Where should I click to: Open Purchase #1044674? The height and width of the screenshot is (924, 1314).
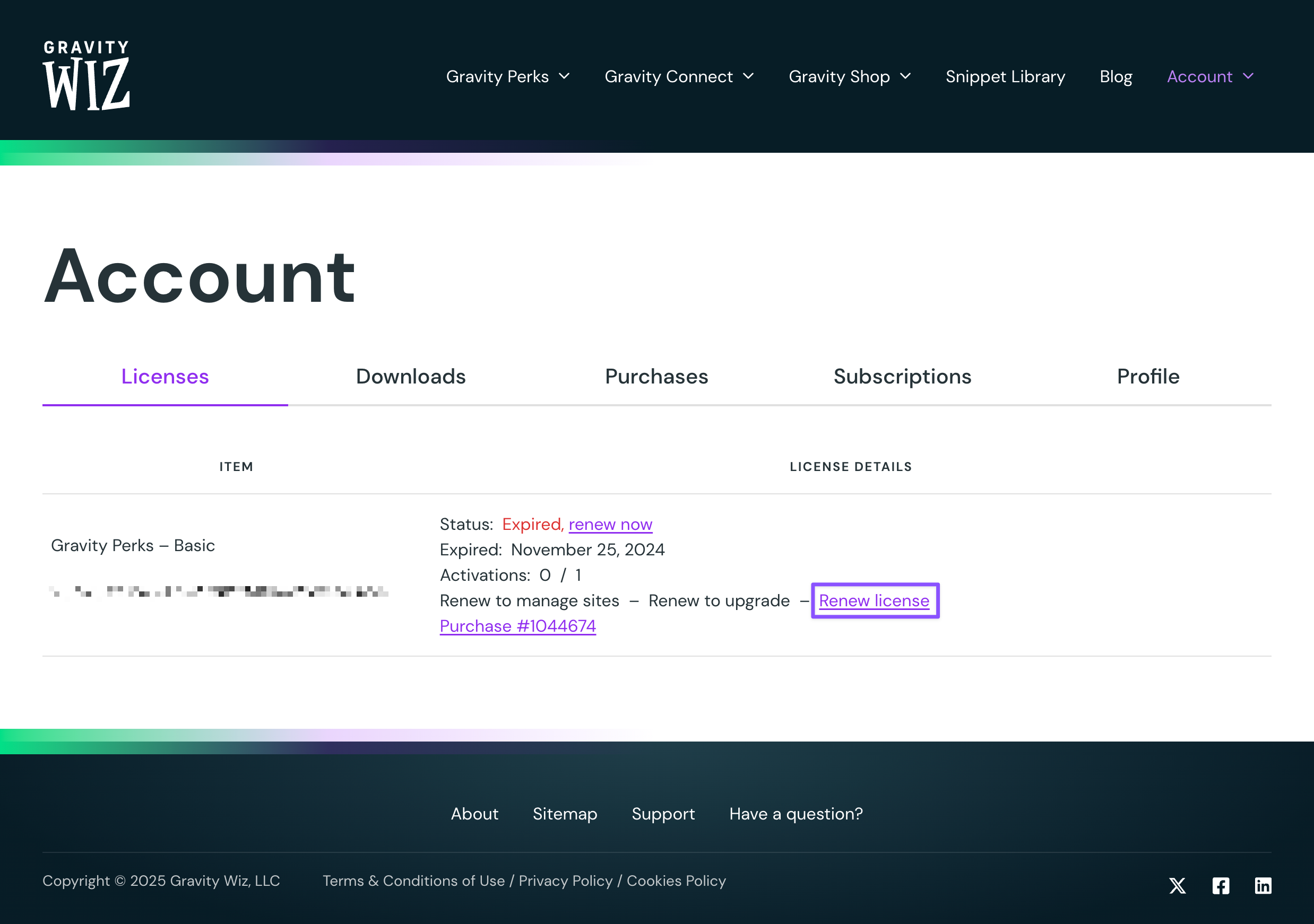coord(518,626)
